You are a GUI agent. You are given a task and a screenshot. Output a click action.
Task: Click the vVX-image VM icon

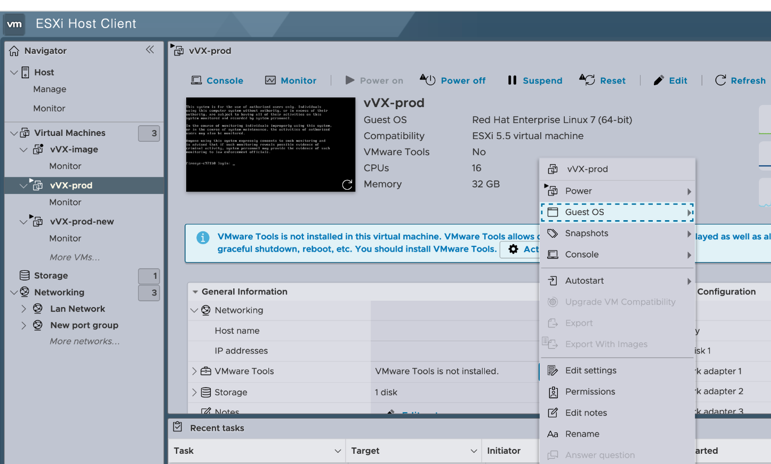[x=38, y=149]
